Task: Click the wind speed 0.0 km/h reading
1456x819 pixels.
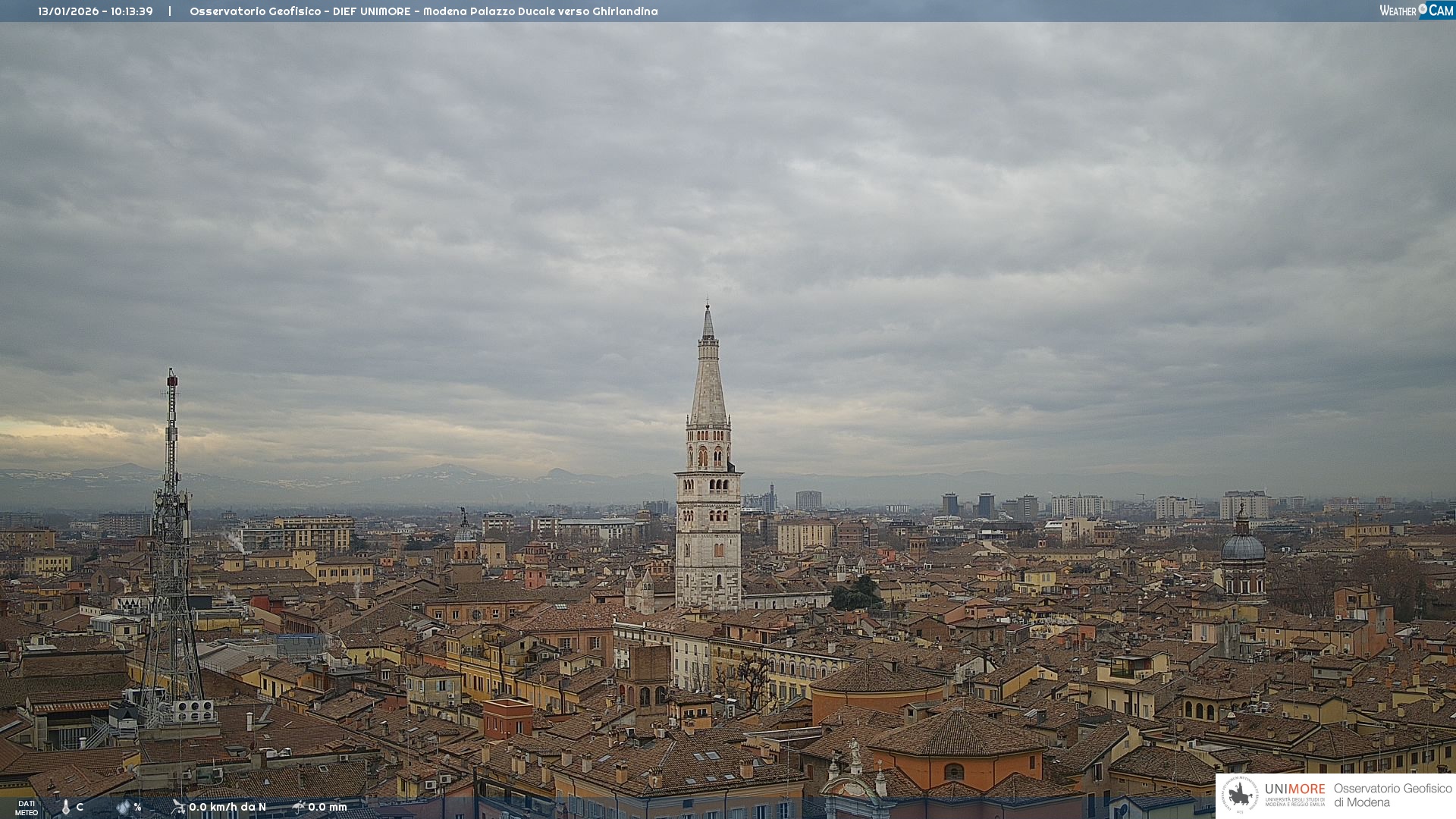Action: coord(227,807)
